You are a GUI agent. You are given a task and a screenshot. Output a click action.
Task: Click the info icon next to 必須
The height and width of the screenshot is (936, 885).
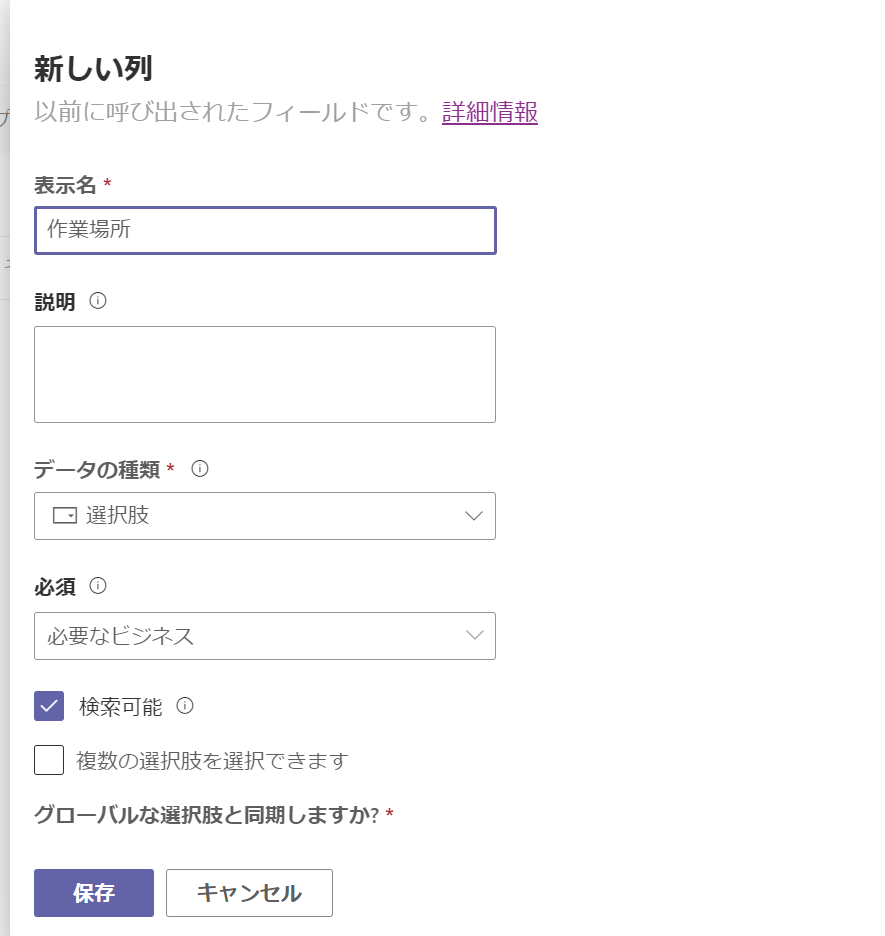98,585
